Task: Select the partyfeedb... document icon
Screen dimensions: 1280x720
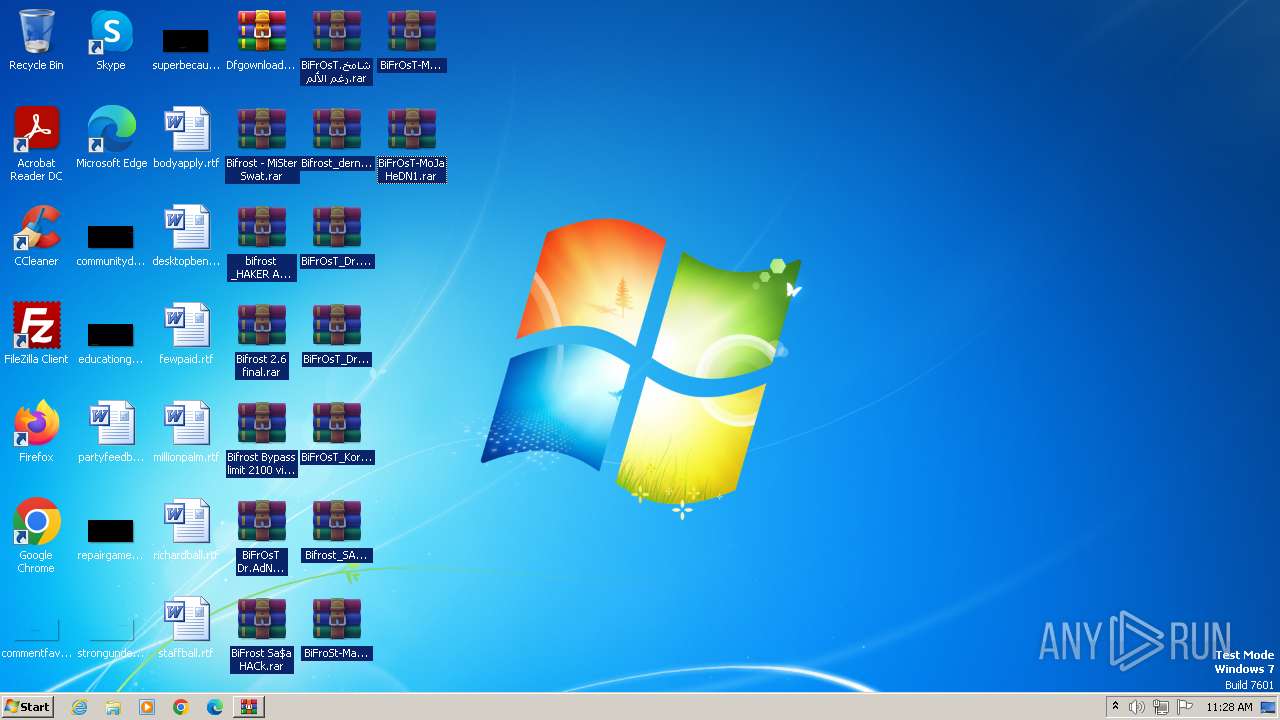Action: click(x=111, y=432)
